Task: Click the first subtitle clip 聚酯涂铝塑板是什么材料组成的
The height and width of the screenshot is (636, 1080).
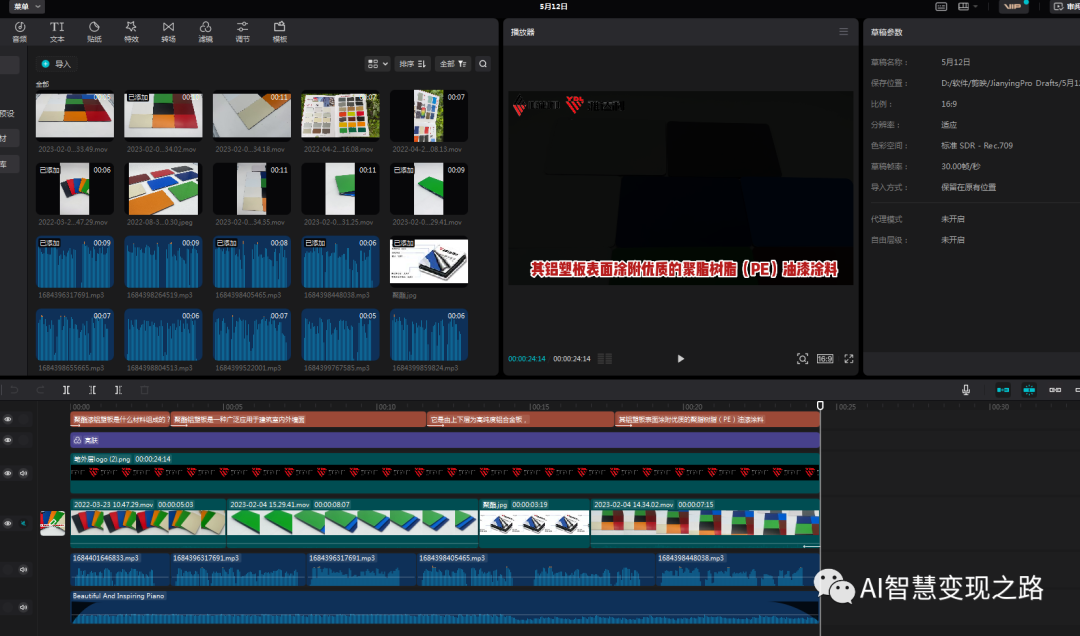Action: pos(120,419)
